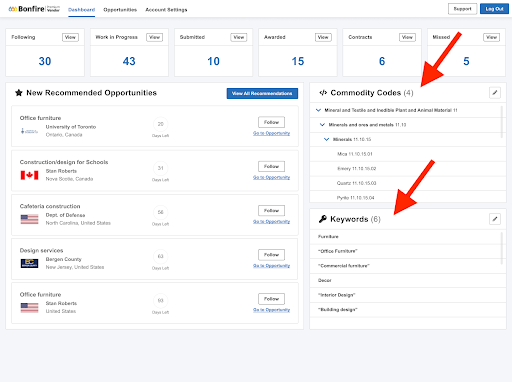Follow Stan Roberts Office furniture opportunity
The height and width of the screenshot is (382, 512).
point(271,299)
